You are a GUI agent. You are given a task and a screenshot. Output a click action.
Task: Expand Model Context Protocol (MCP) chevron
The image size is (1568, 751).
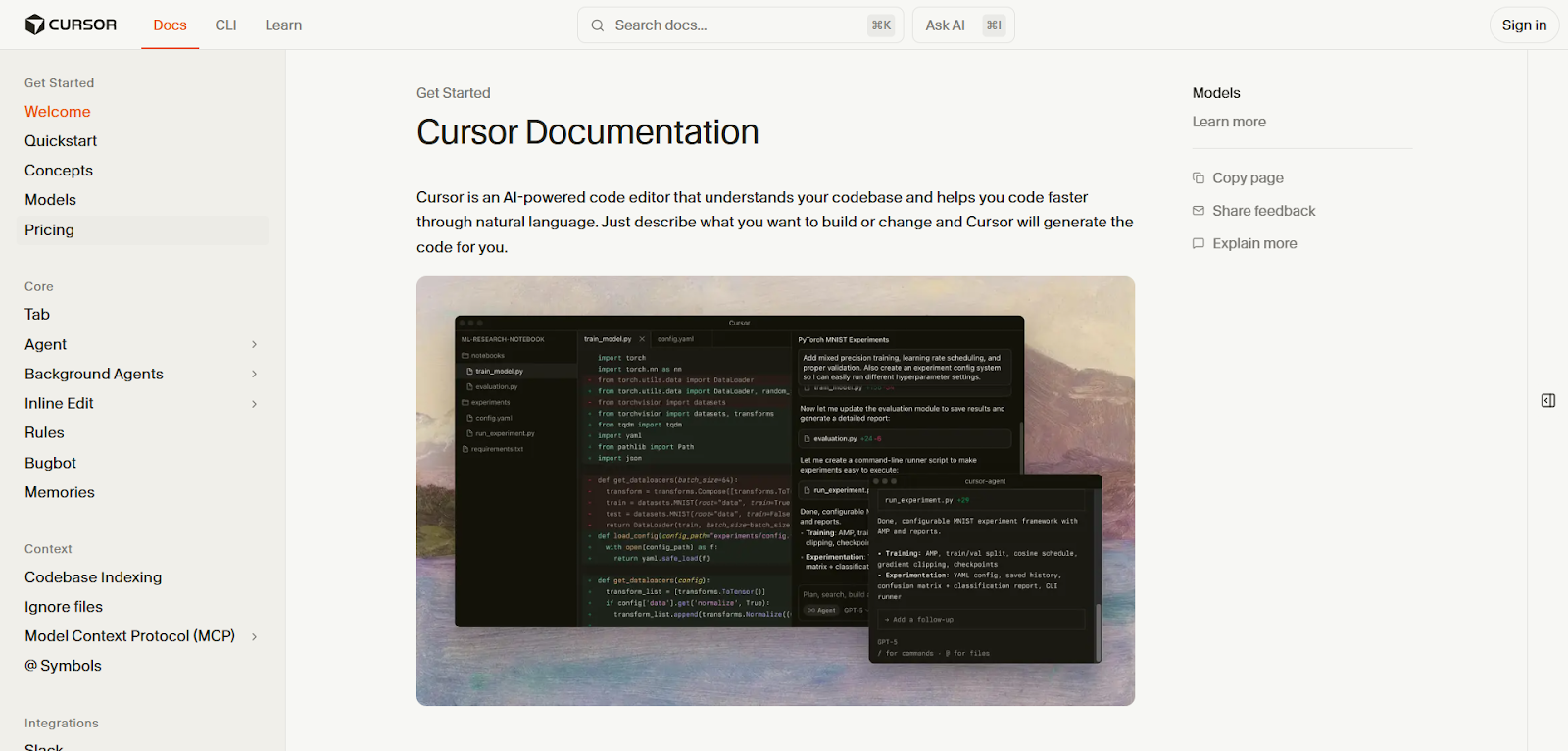tap(254, 636)
